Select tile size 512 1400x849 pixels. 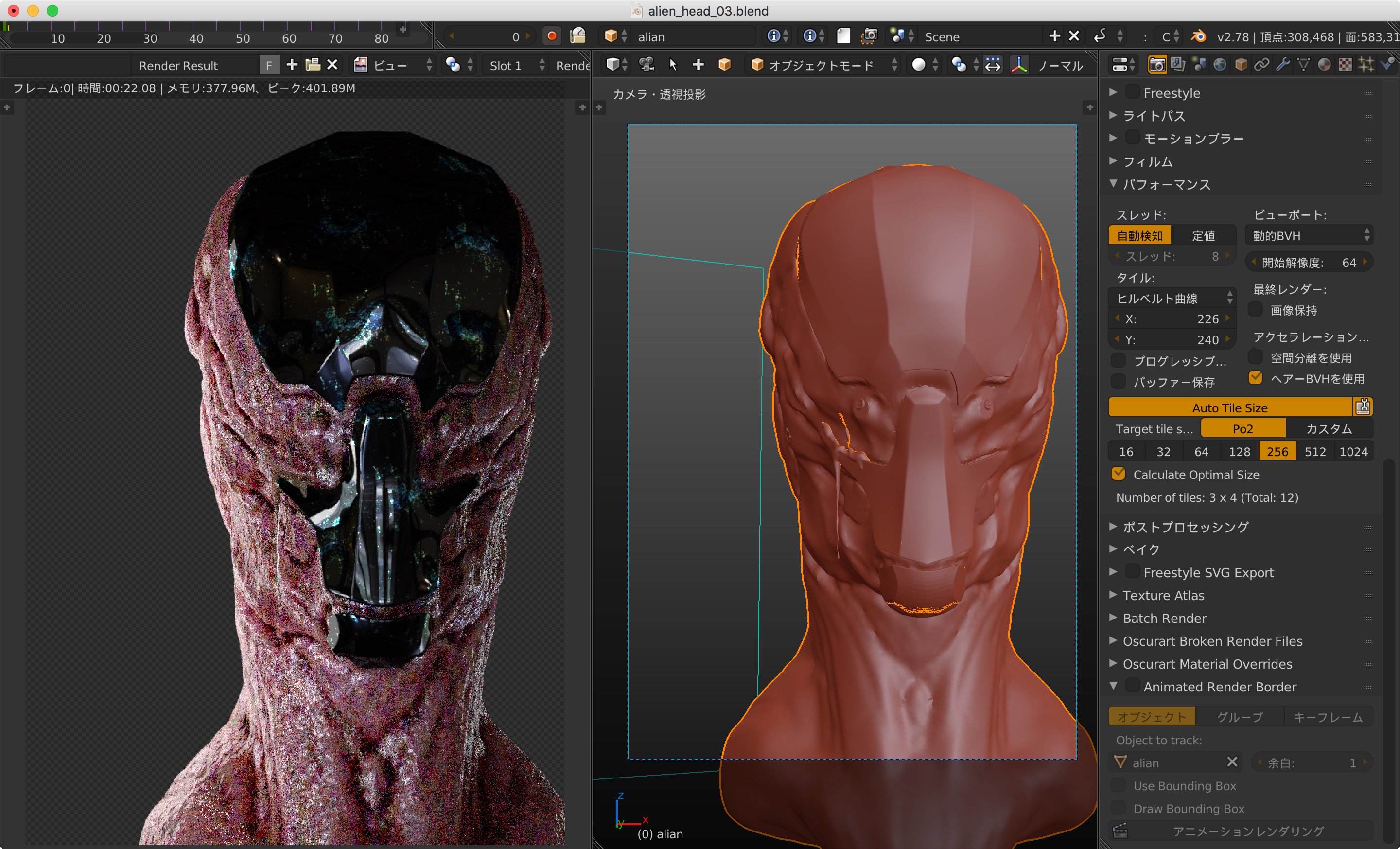pos(1315,451)
